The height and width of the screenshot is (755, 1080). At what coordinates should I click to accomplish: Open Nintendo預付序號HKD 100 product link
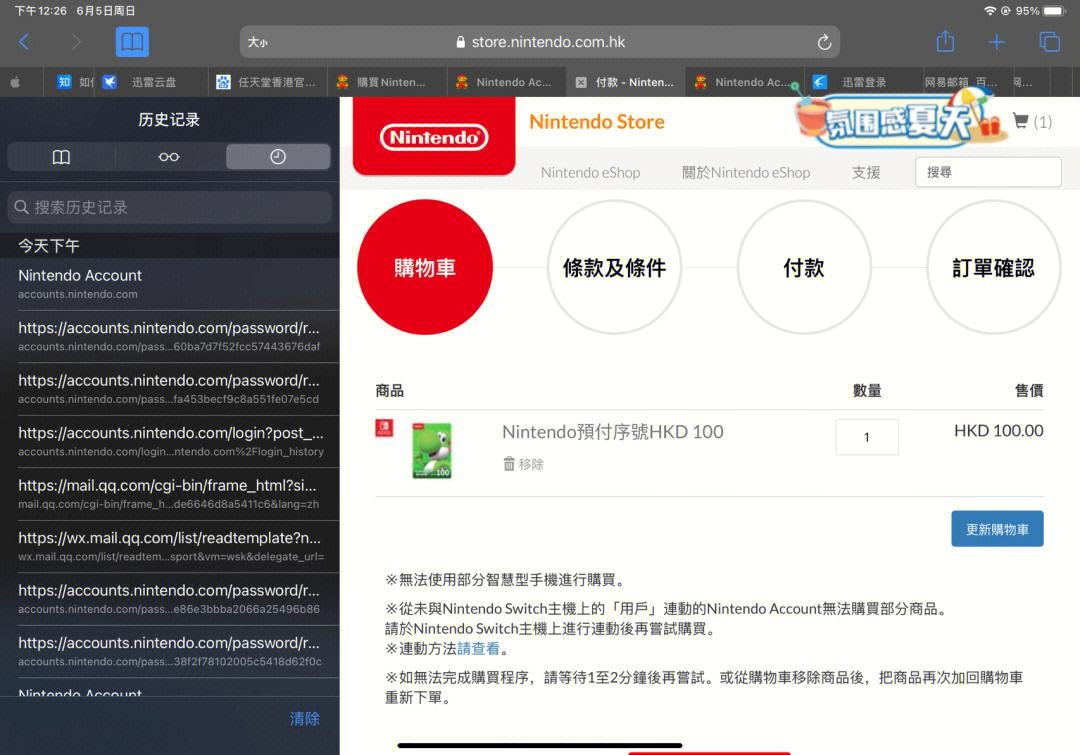pyautogui.click(x=612, y=432)
